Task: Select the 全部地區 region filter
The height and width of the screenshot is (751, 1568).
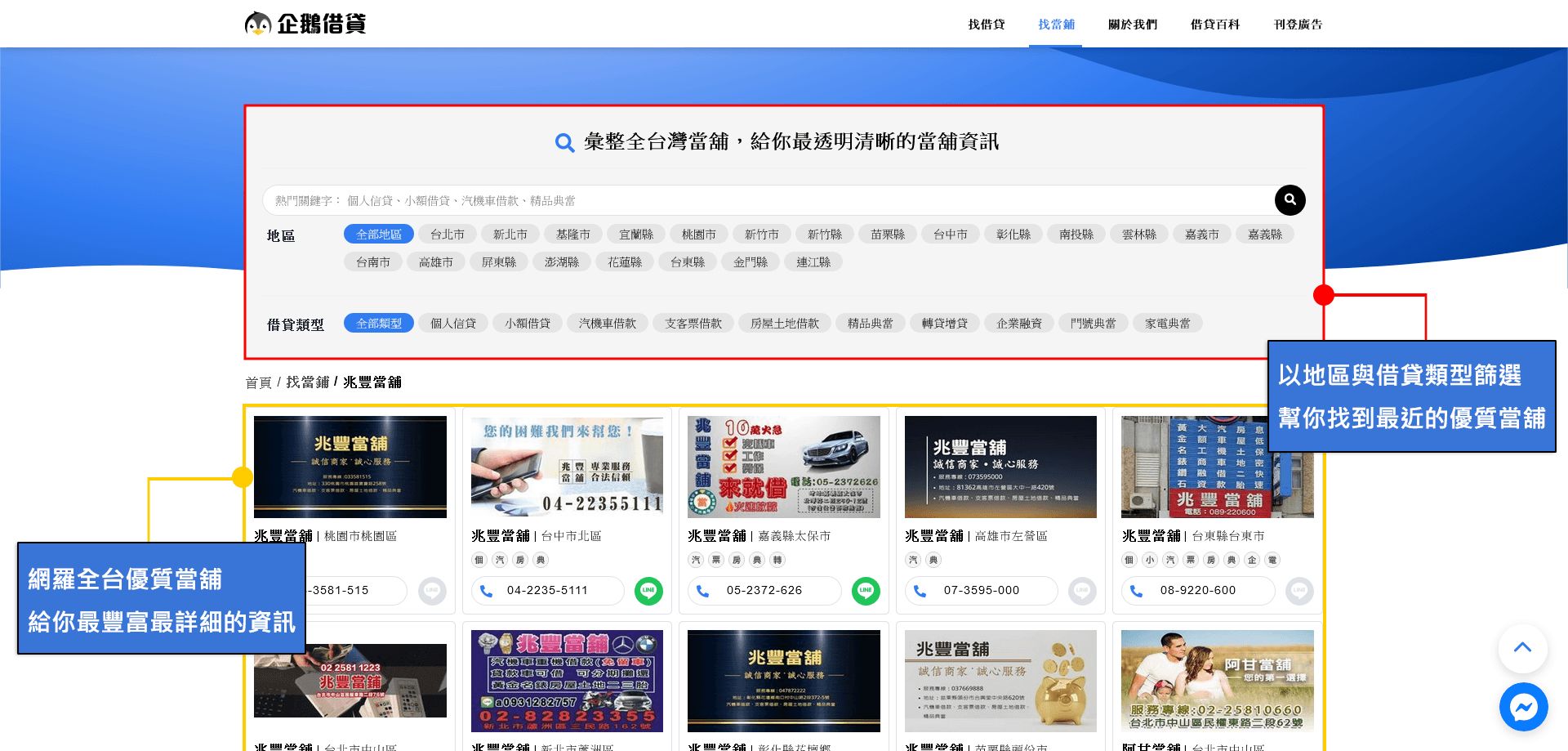Action: pos(379,235)
